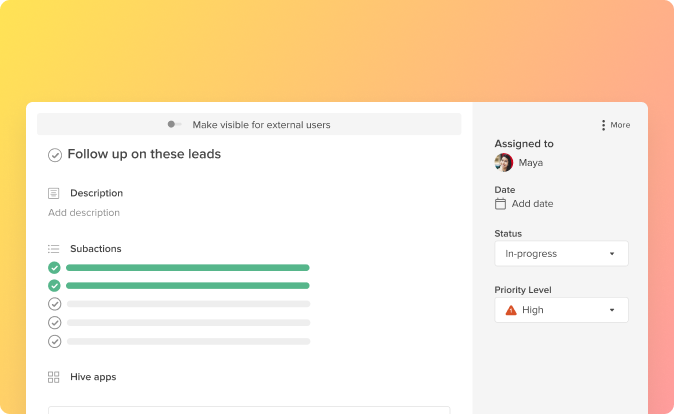Mark Follow up on these leads complete

[x=55, y=155]
